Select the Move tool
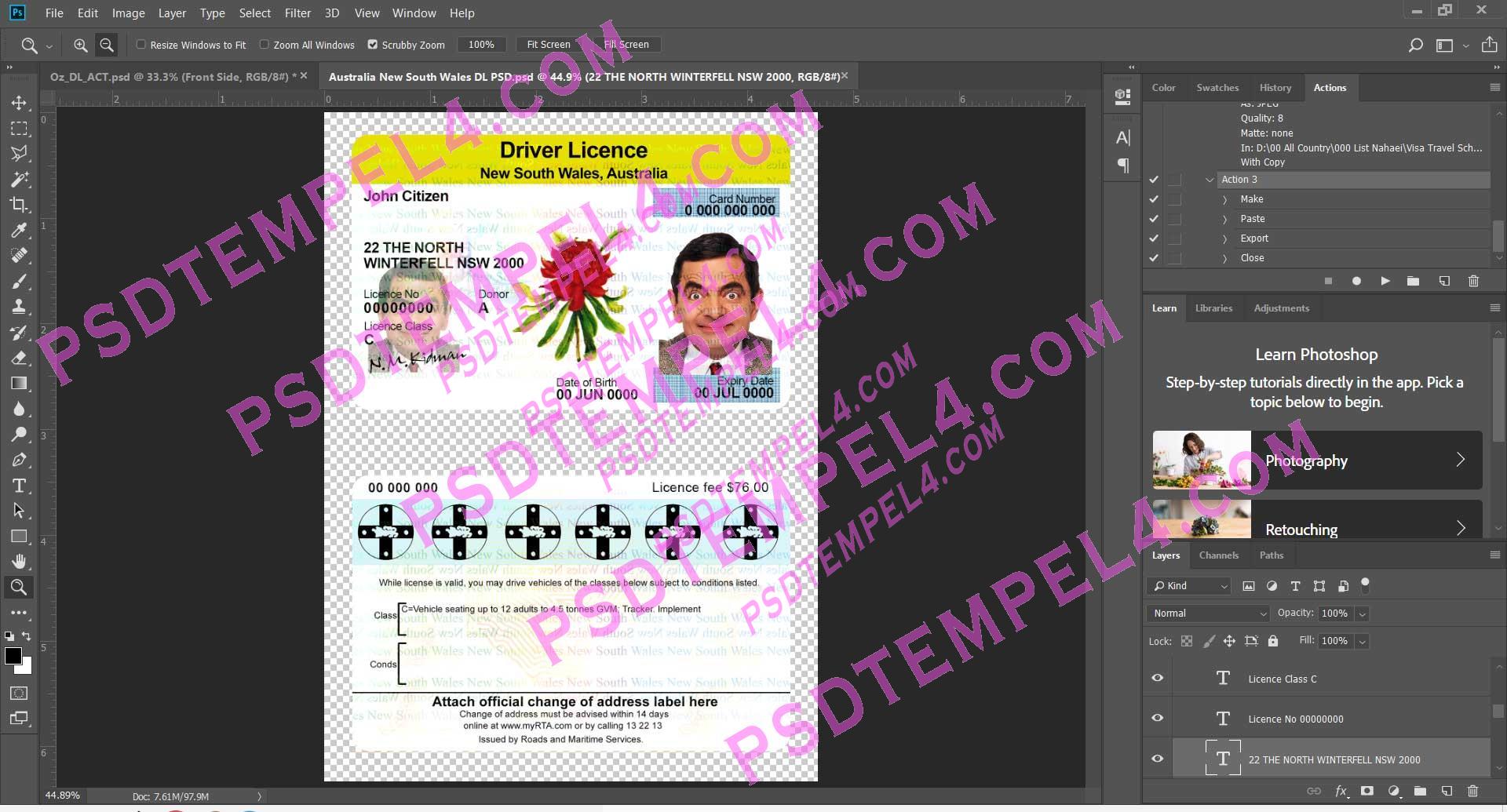 pyautogui.click(x=20, y=103)
